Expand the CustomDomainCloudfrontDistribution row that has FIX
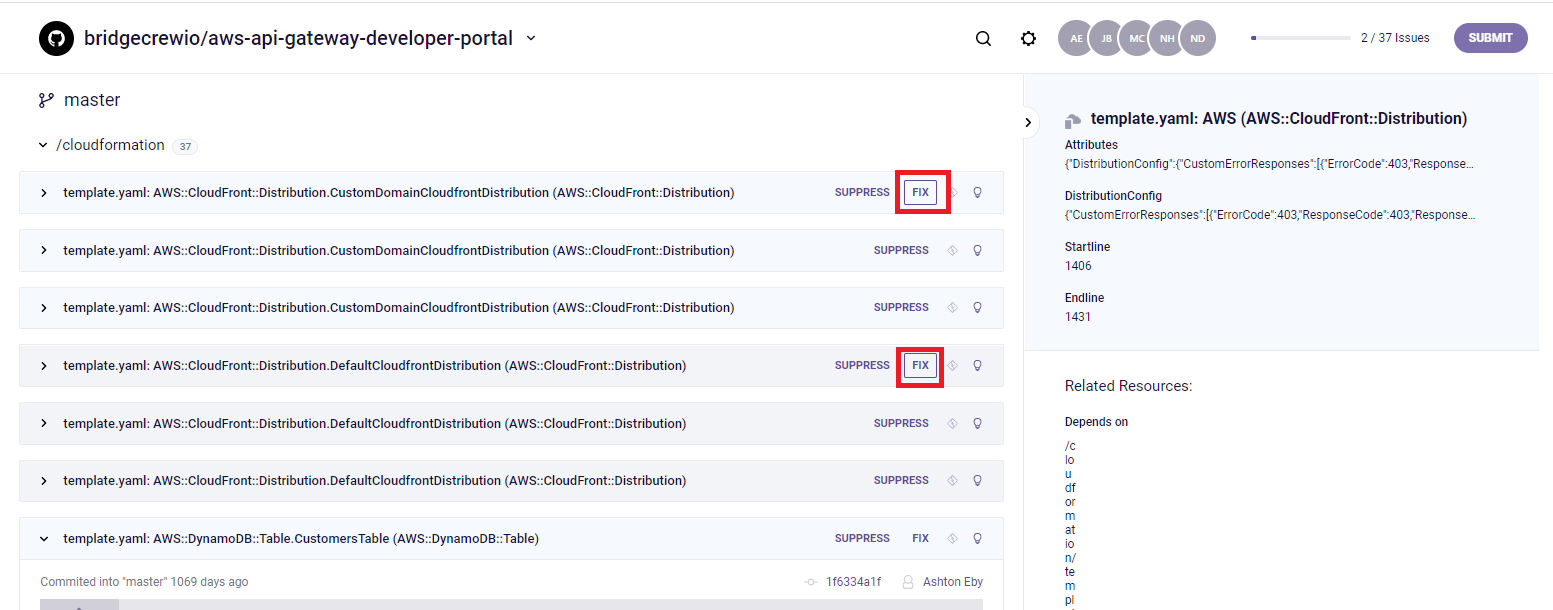 click(43, 192)
